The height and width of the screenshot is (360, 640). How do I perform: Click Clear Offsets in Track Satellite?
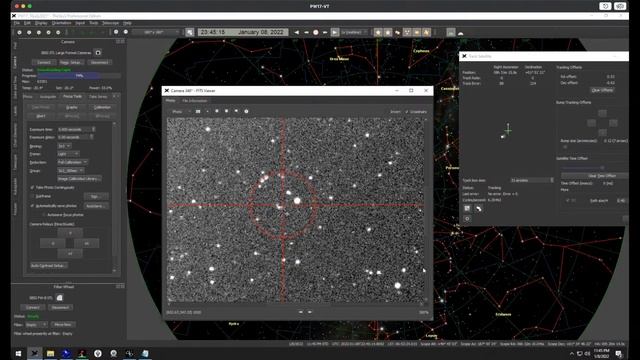coord(602,90)
